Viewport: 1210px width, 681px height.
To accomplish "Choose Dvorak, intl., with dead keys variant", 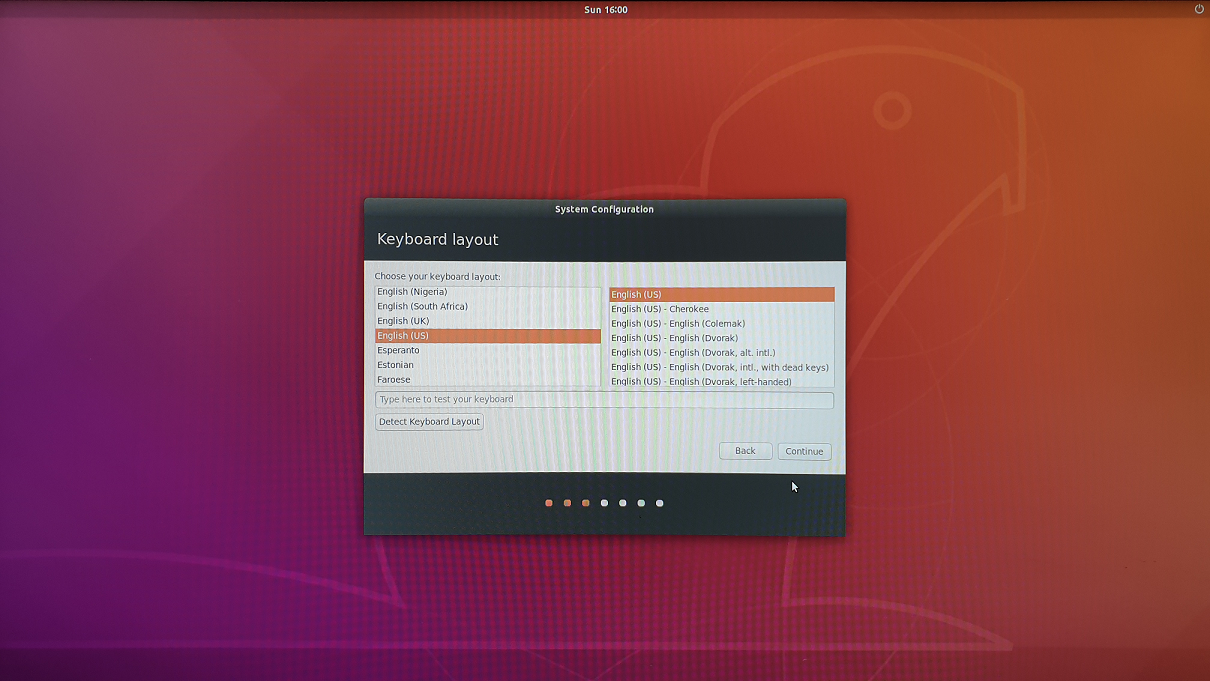I will point(721,367).
